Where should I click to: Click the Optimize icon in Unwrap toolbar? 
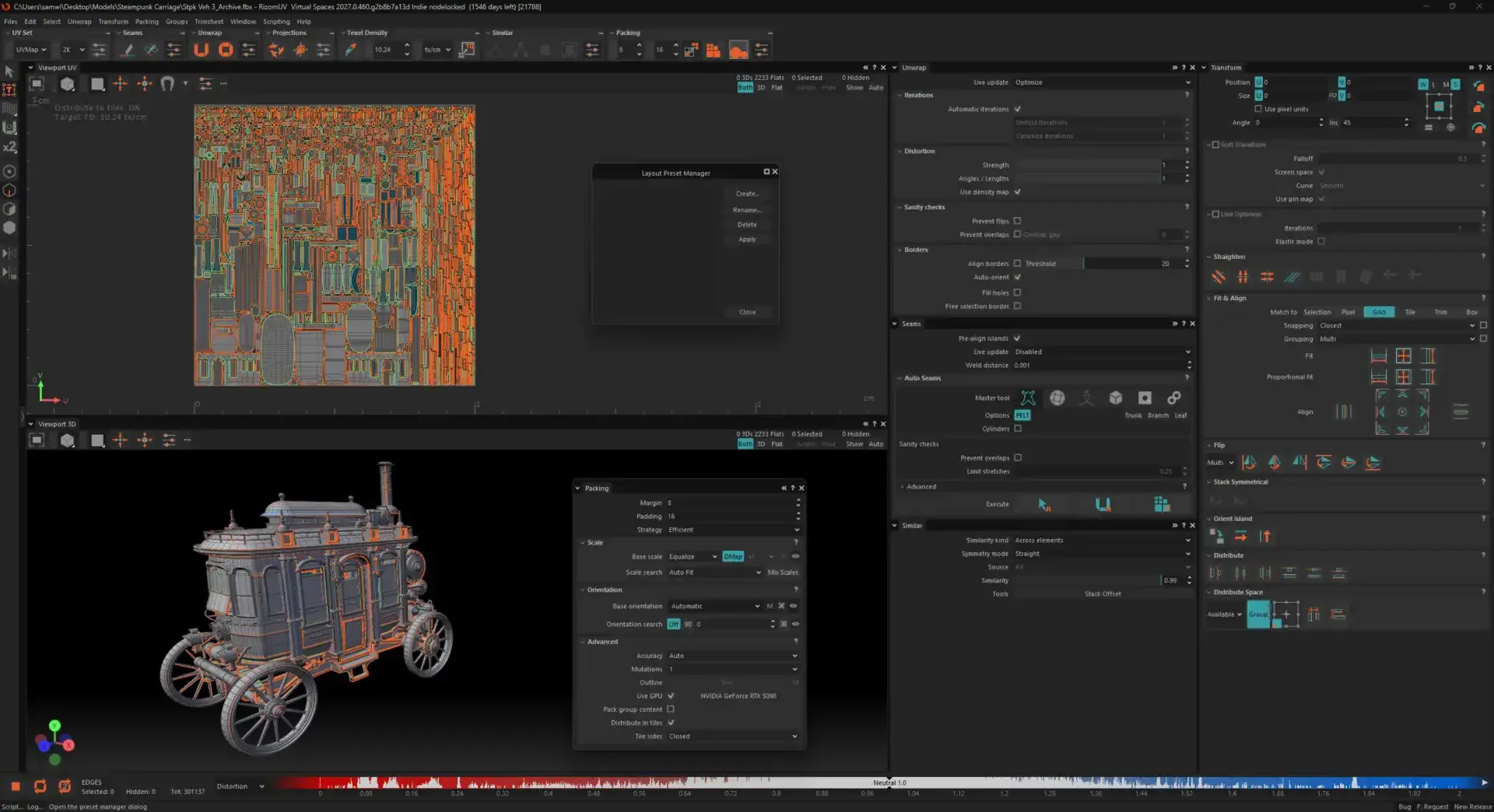pyautogui.click(x=226, y=50)
